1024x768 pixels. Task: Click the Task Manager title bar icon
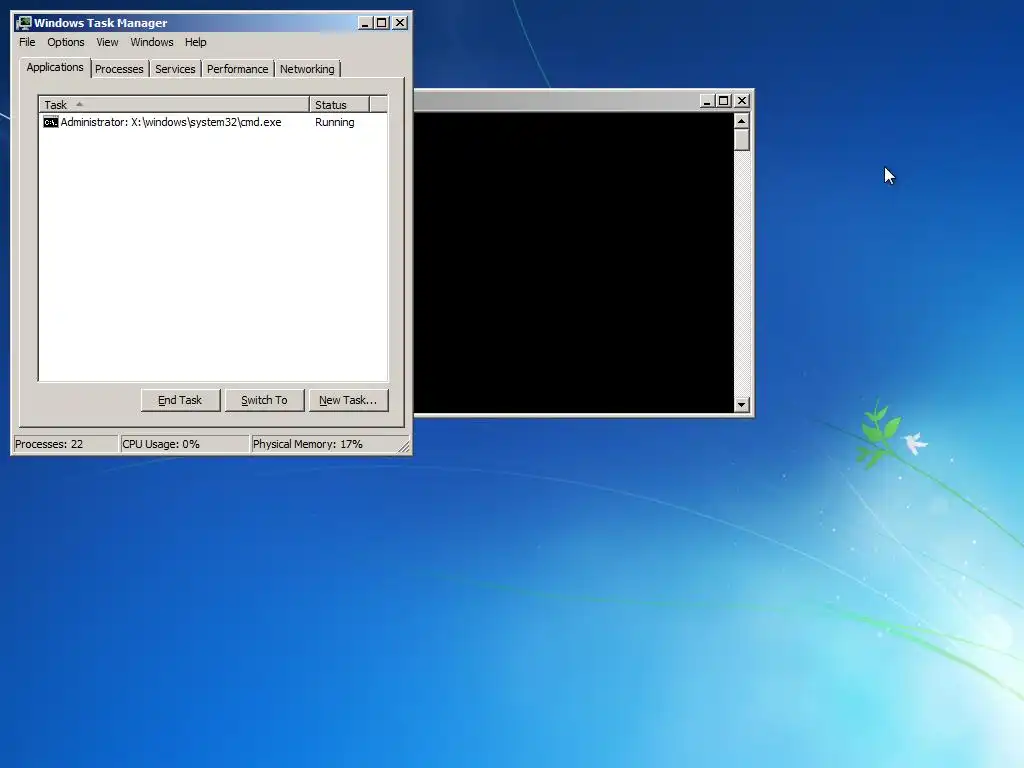24,23
